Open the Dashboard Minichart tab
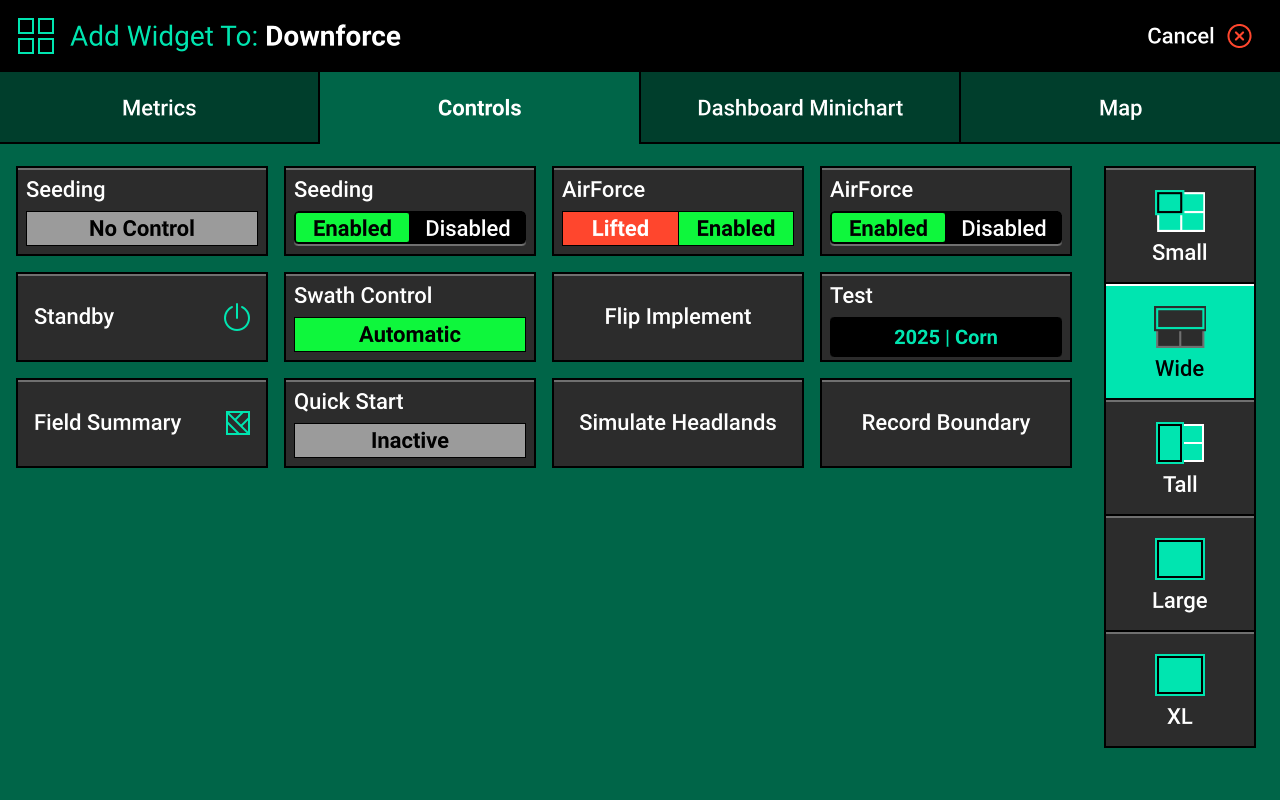This screenshot has height=800, width=1280. tap(800, 107)
